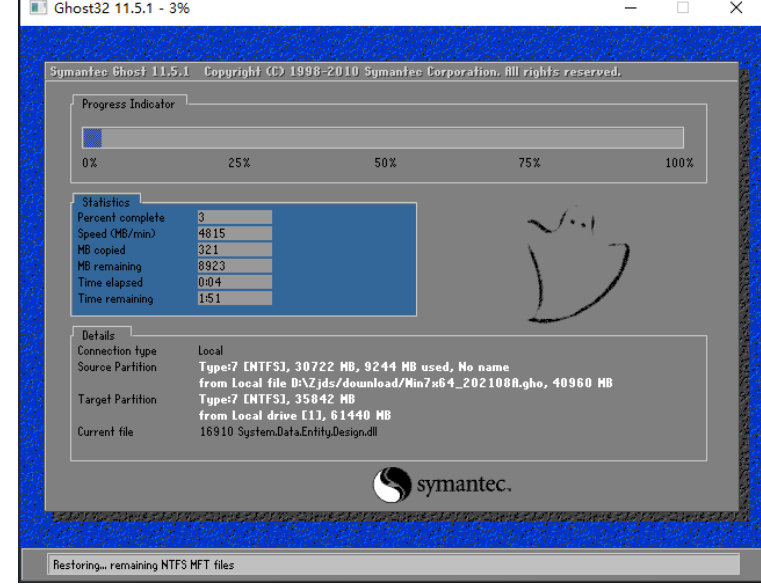Click the 0% progress scale marker
The image size is (761, 585).
coord(89,163)
